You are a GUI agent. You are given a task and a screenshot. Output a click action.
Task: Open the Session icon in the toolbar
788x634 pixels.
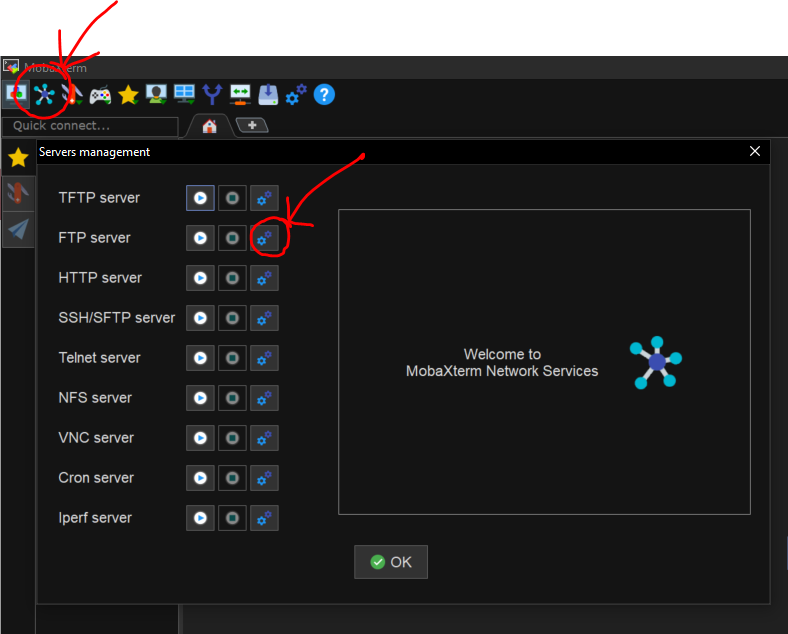point(16,94)
